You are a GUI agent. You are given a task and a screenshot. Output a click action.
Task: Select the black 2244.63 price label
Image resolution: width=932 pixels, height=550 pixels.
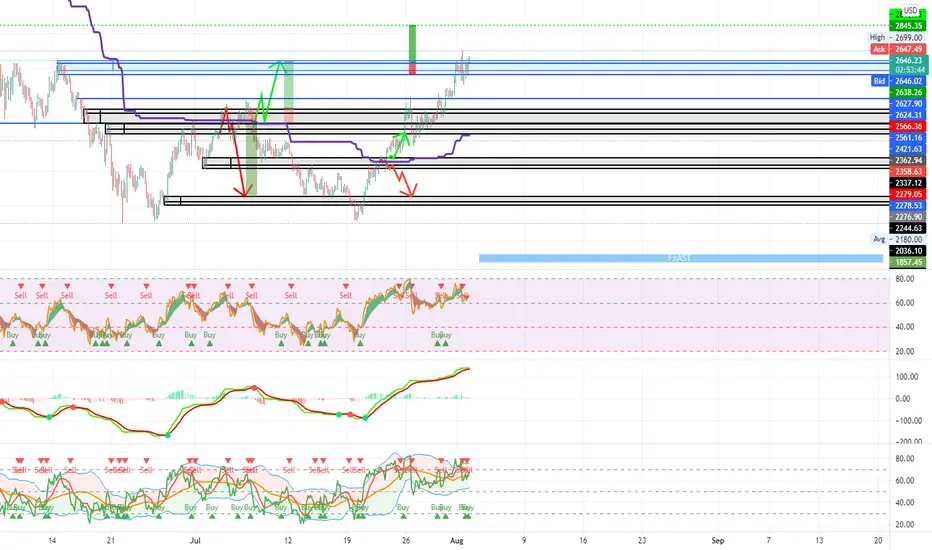pyautogui.click(x=908, y=228)
